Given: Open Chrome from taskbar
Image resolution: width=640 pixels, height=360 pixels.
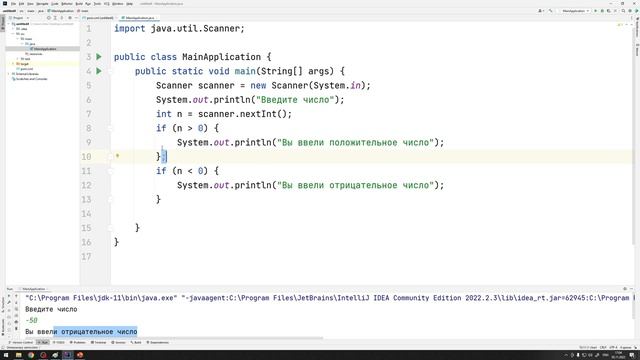Looking at the screenshot, I should click(31, 355).
